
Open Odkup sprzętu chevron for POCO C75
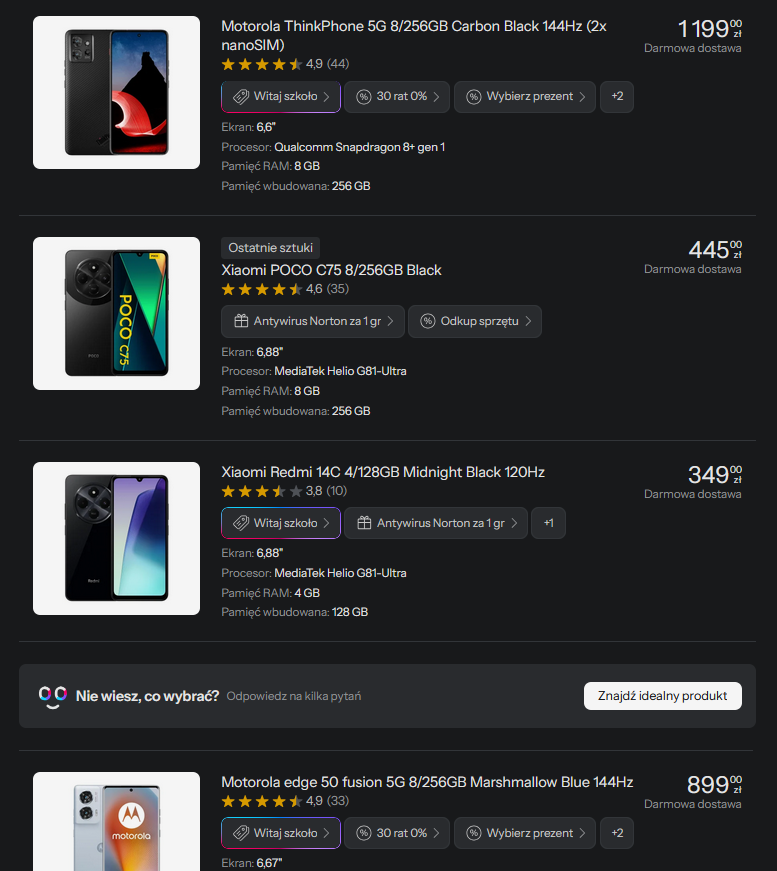[528, 321]
